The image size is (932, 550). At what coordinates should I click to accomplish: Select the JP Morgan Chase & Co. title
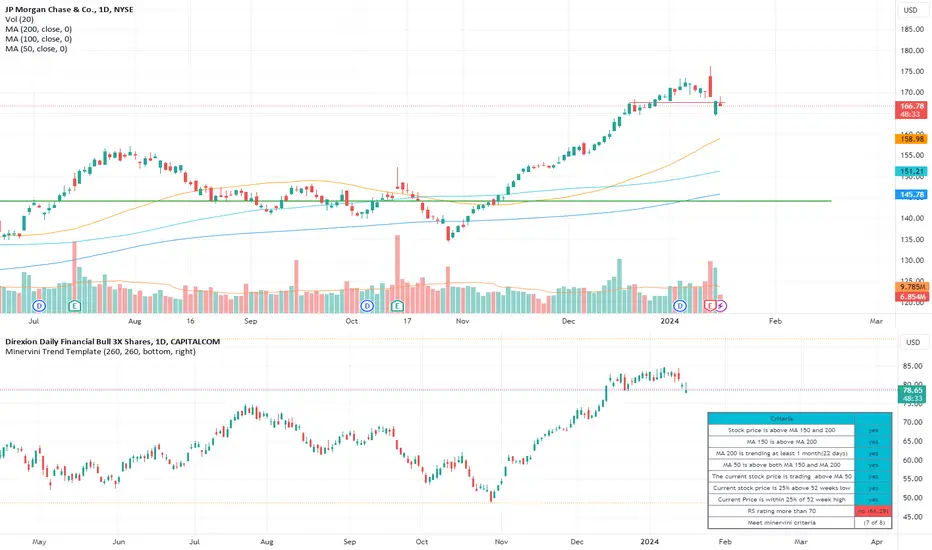(x=70, y=10)
